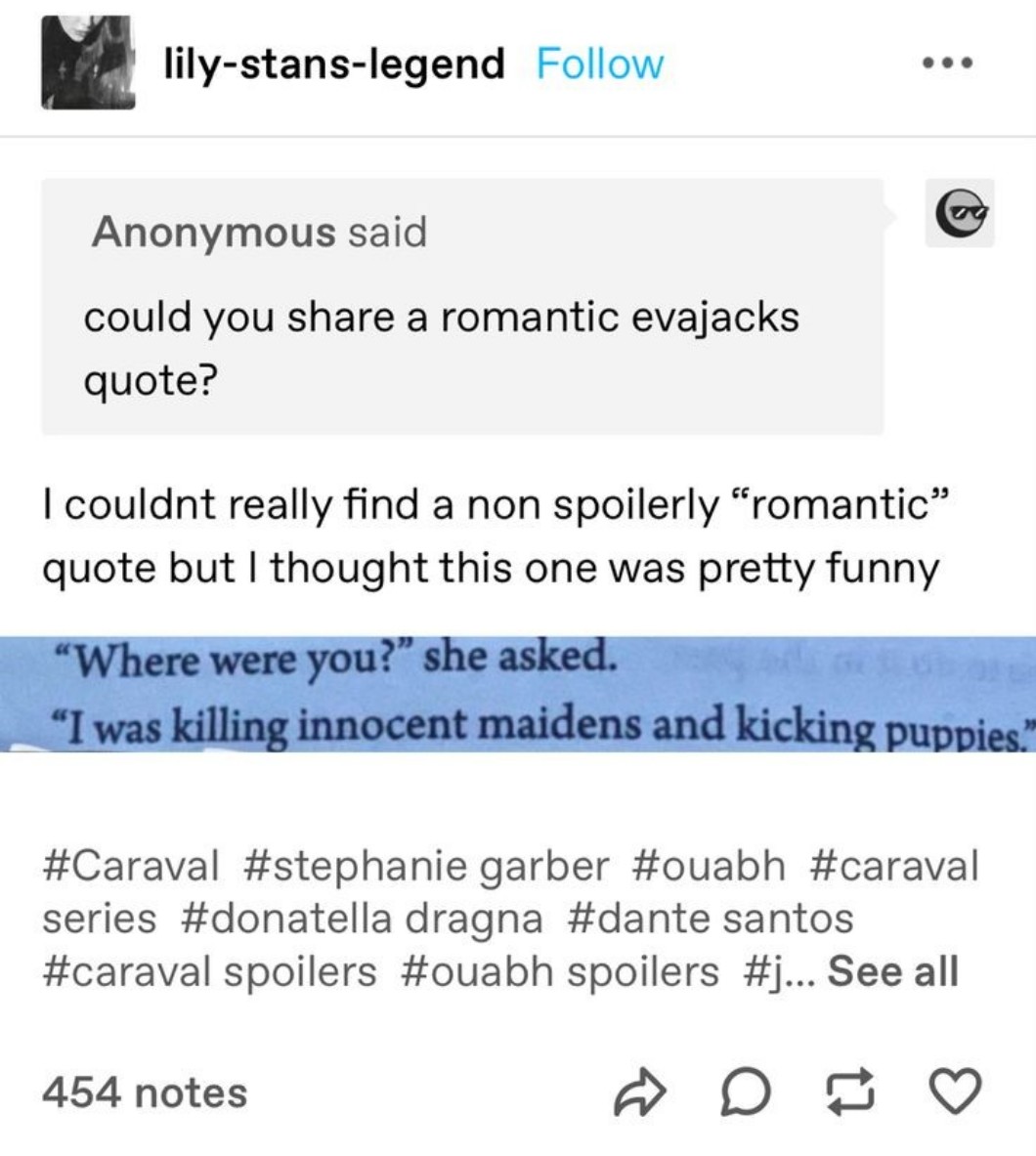Open the #donatella dragna tag
1036x1156 pixels.
[361, 919]
